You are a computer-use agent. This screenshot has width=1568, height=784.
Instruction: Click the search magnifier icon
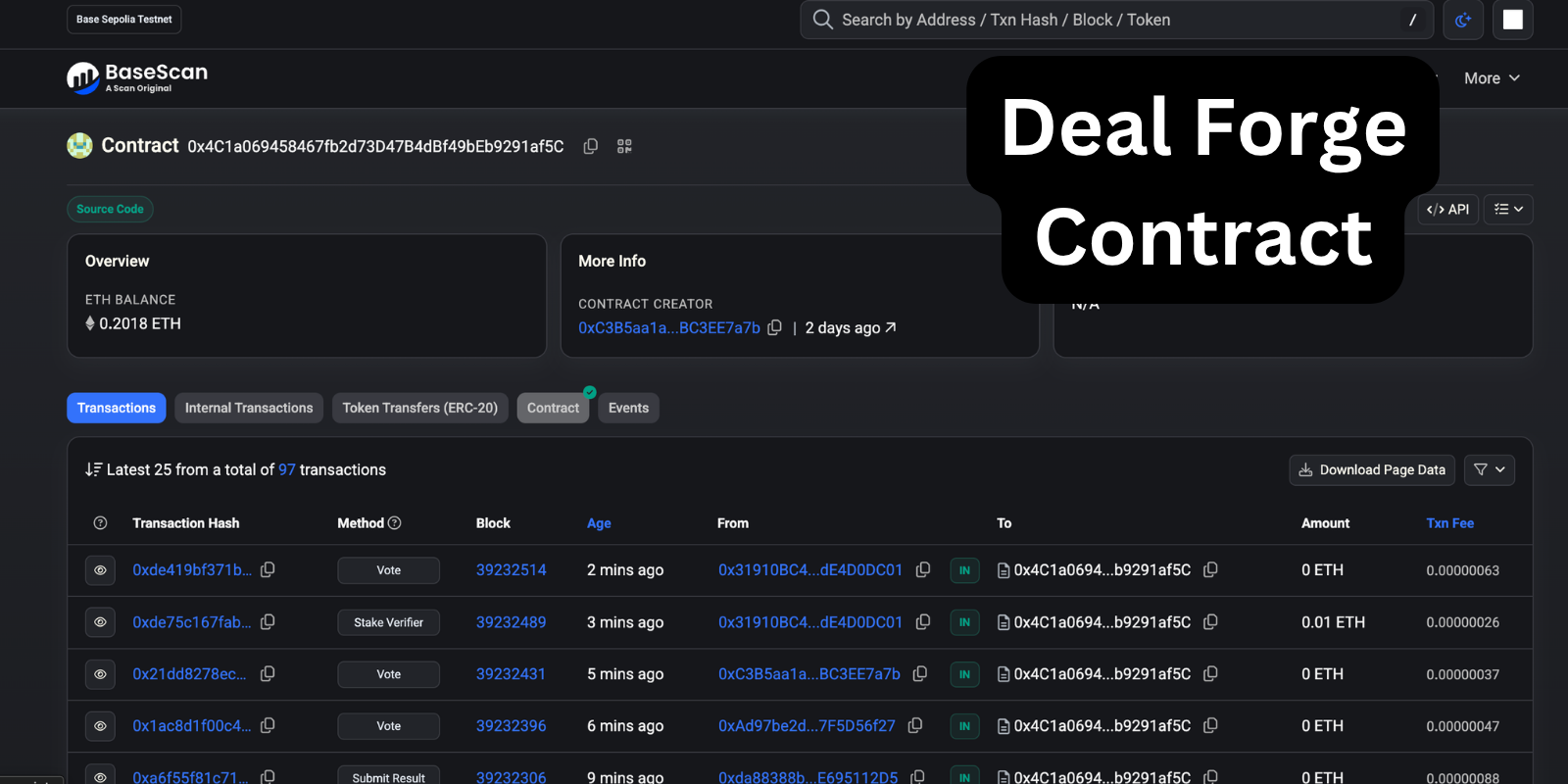[x=823, y=20]
